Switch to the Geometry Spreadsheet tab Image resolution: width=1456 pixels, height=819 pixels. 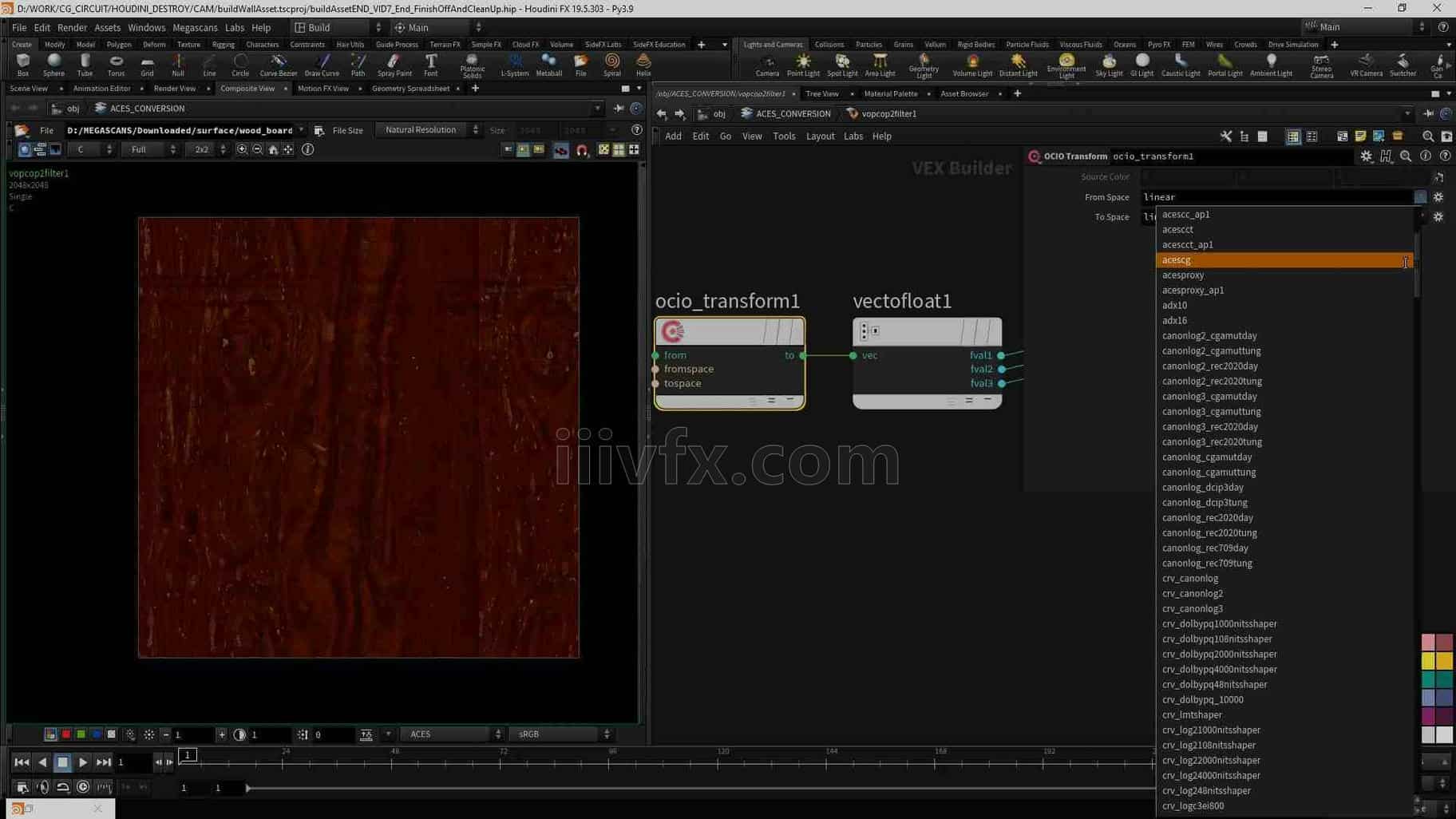click(410, 89)
